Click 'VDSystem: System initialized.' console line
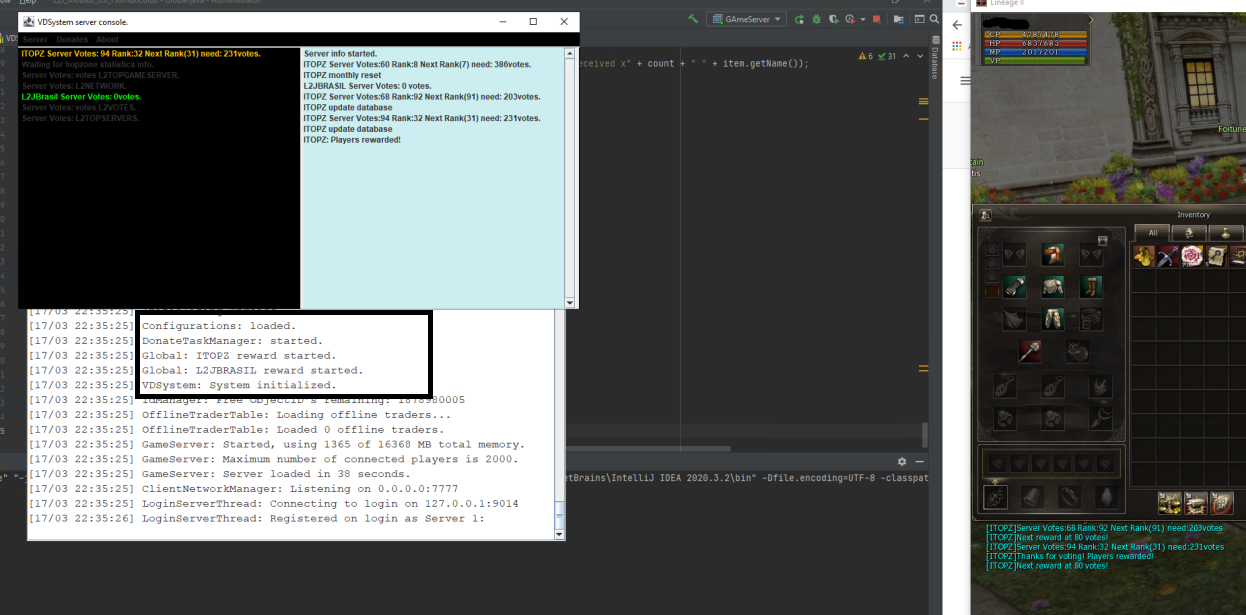This screenshot has height=615, width=1246. (239, 385)
